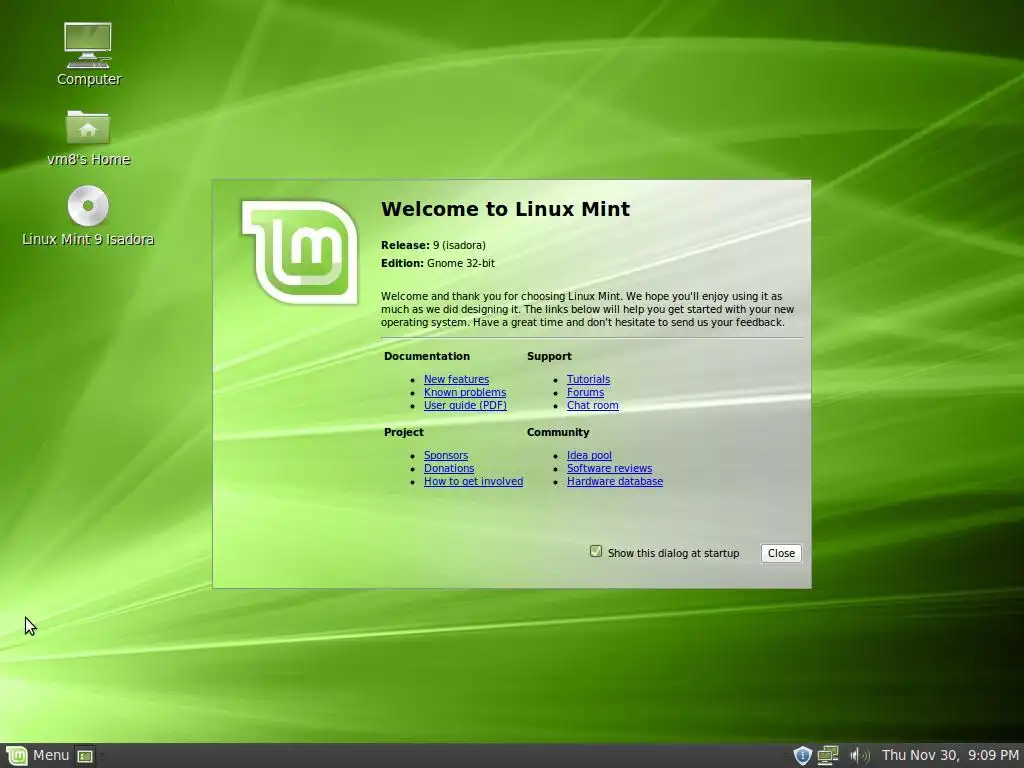1024x768 pixels.
Task: Click the Linux Mint logo in welcome dialog
Action: pyautogui.click(x=300, y=252)
